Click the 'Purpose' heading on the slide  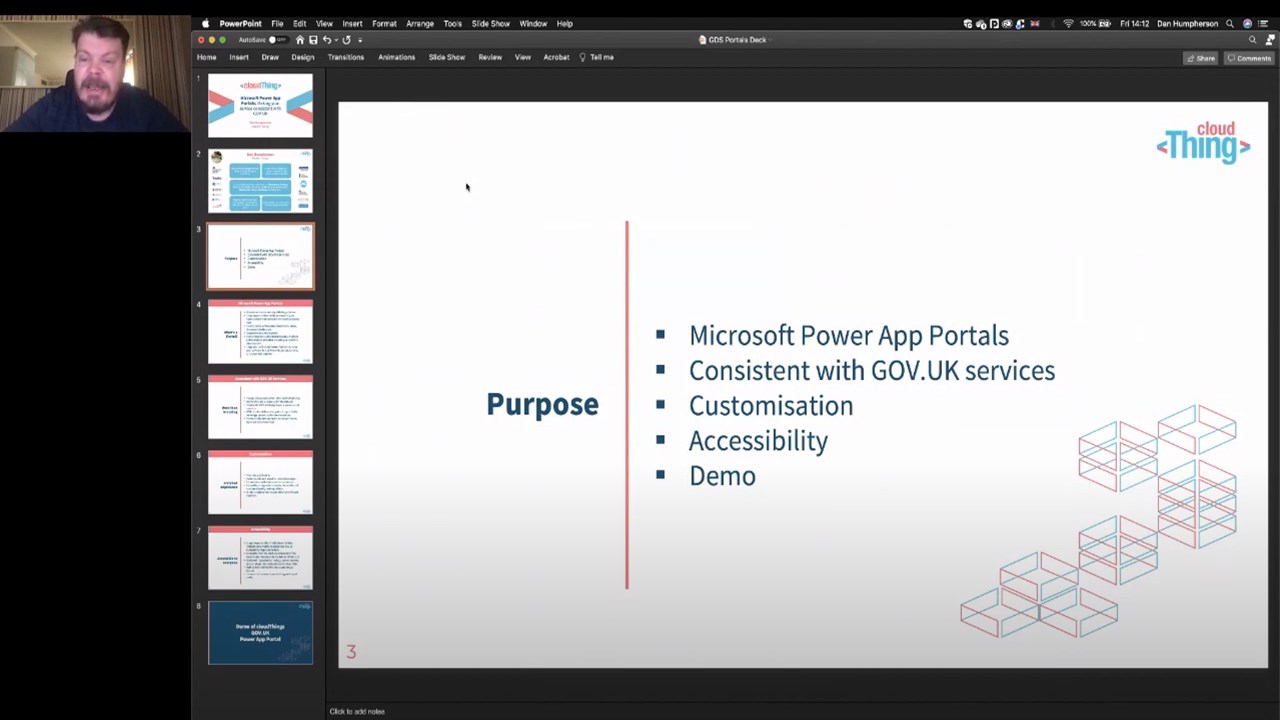542,404
